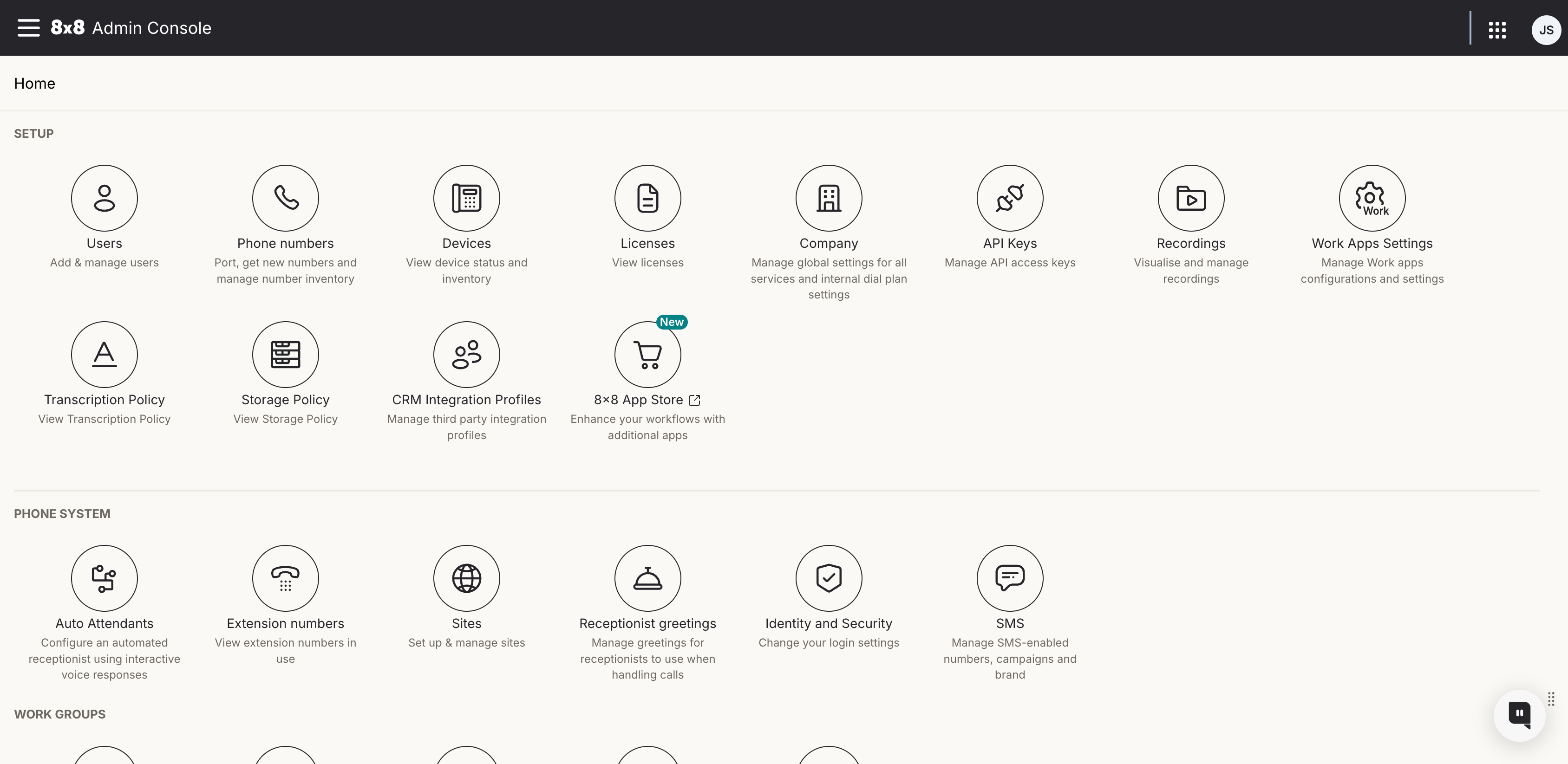Click the 'Manage API access keys' description

(1010, 263)
